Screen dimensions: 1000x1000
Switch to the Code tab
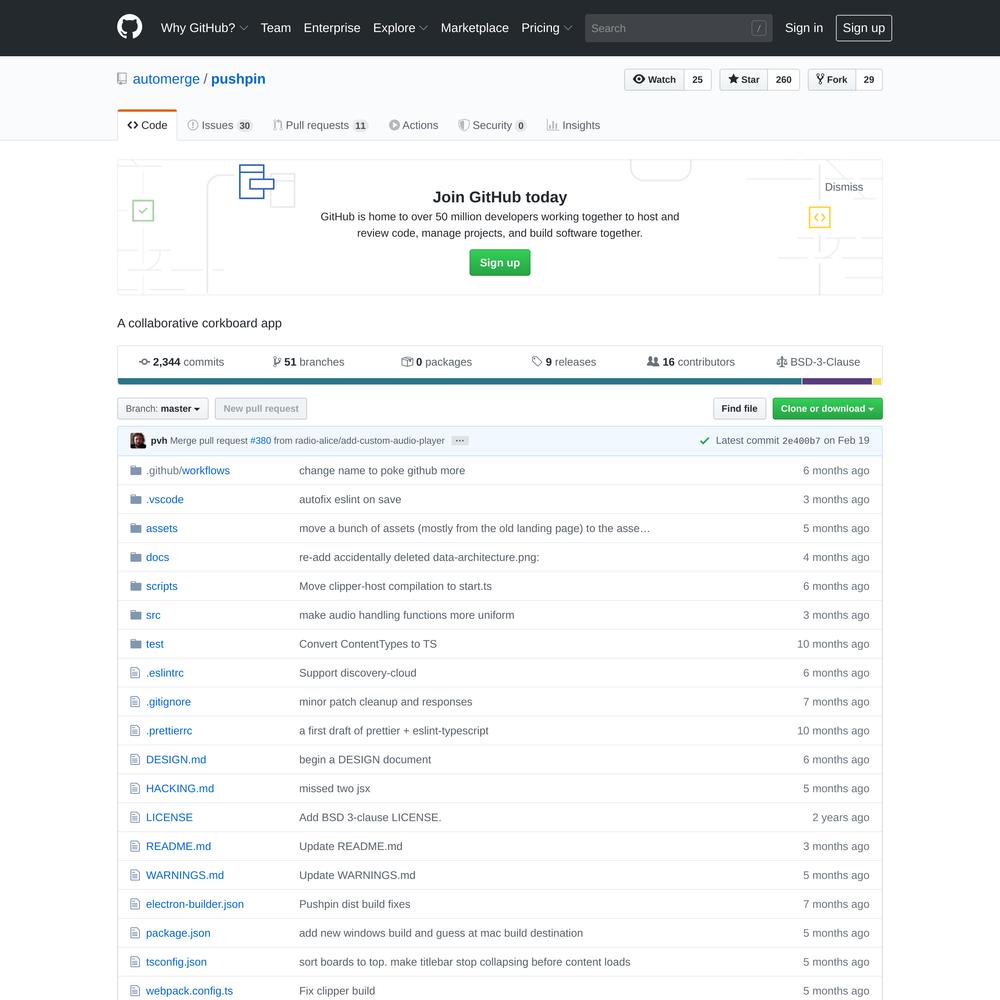tap(147, 125)
